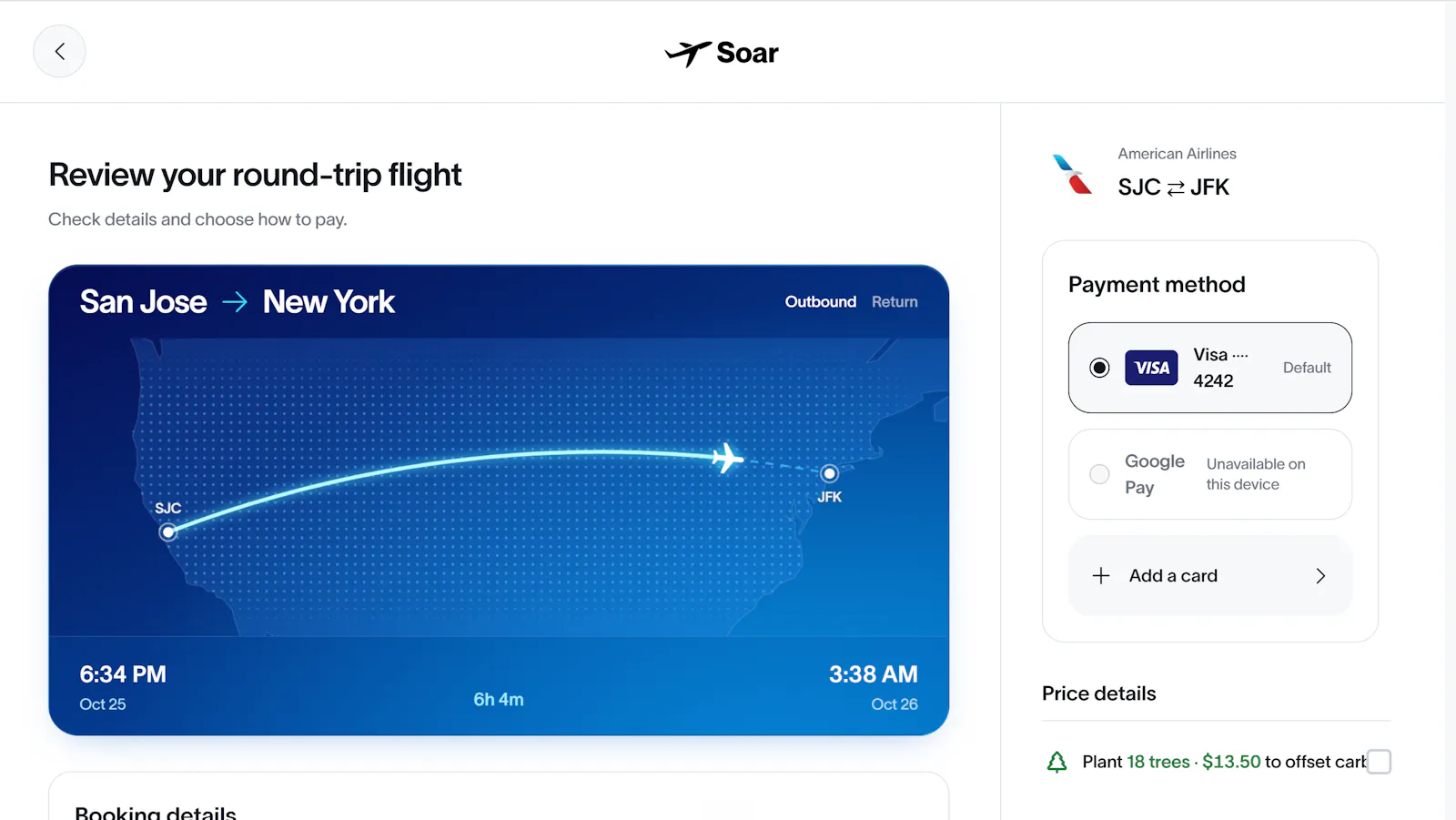Click the JFK destination marker on map
Screen dimensions: 1456x820
pos(829,473)
